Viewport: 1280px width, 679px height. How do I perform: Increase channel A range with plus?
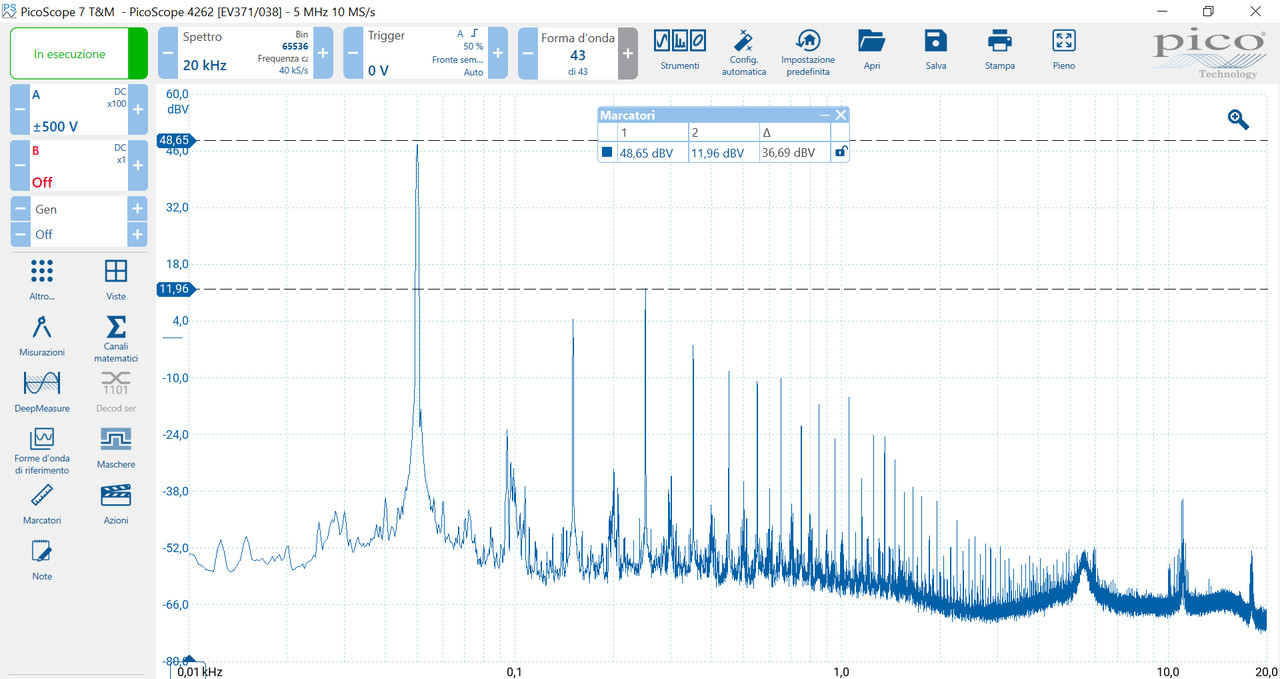click(x=138, y=110)
